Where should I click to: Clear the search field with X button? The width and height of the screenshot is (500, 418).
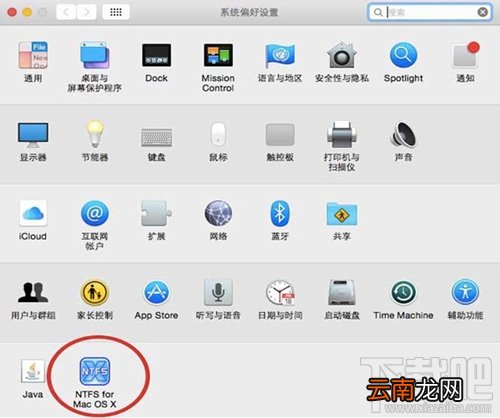pyautogui.click(x=483, y=13)
